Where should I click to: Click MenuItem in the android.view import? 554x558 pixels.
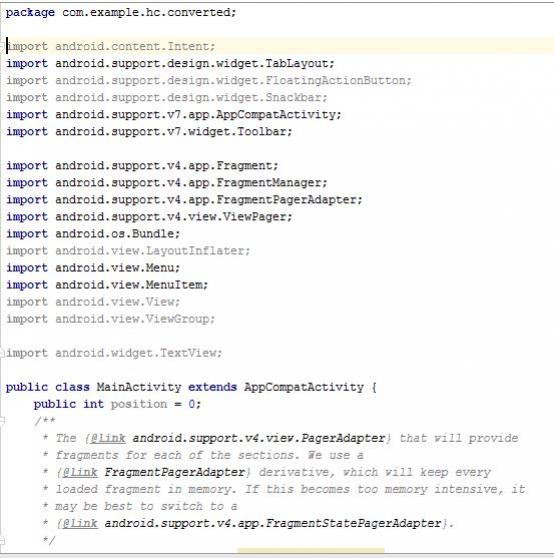click(174, 285)
